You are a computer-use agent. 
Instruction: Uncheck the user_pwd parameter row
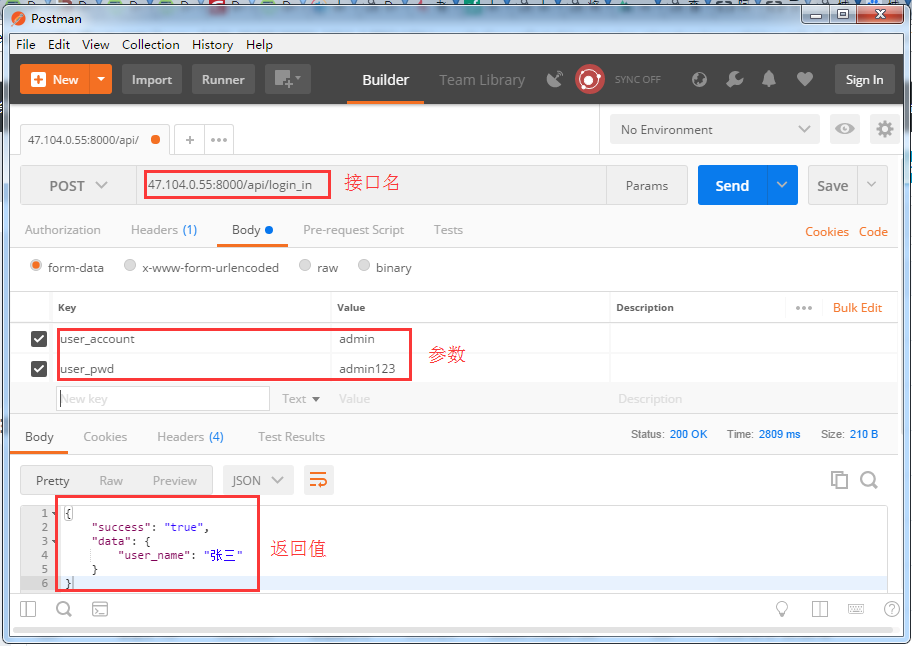point(39,369)
